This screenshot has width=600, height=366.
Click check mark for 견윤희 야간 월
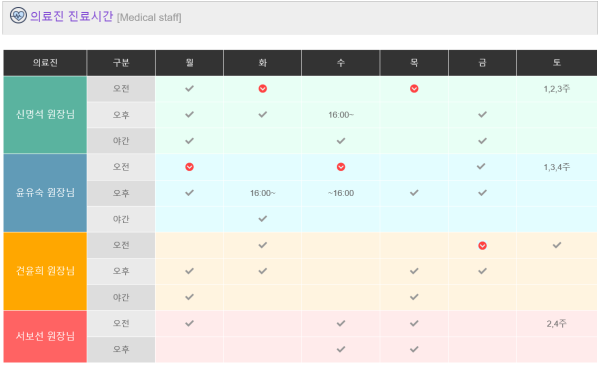point(189,297)
